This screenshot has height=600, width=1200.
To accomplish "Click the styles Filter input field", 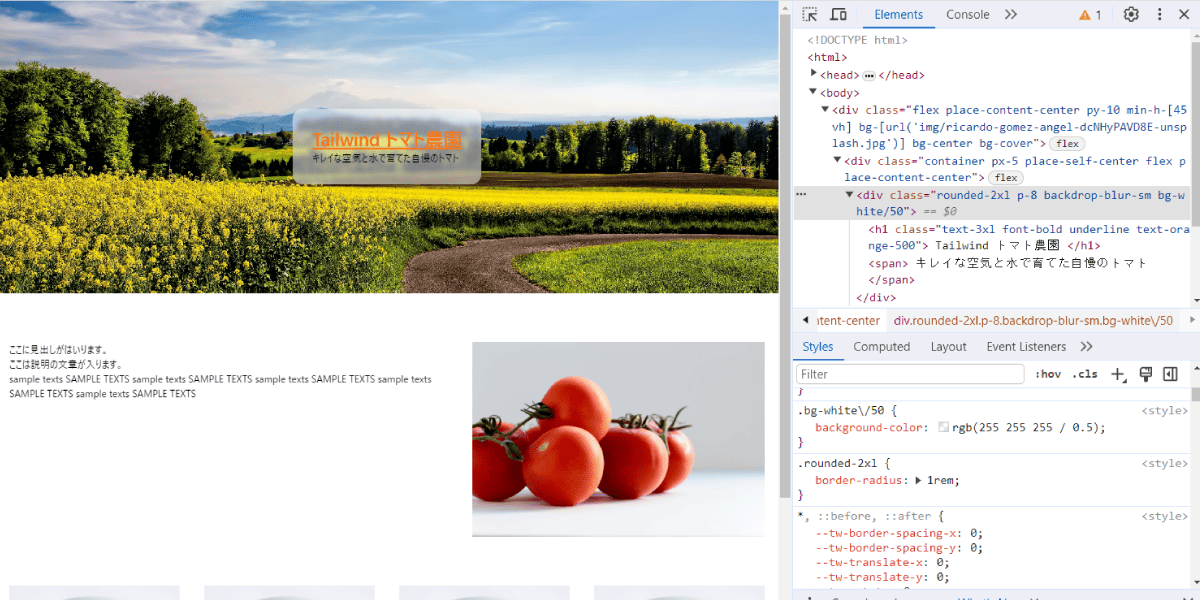I will click(x=910, y=374).
